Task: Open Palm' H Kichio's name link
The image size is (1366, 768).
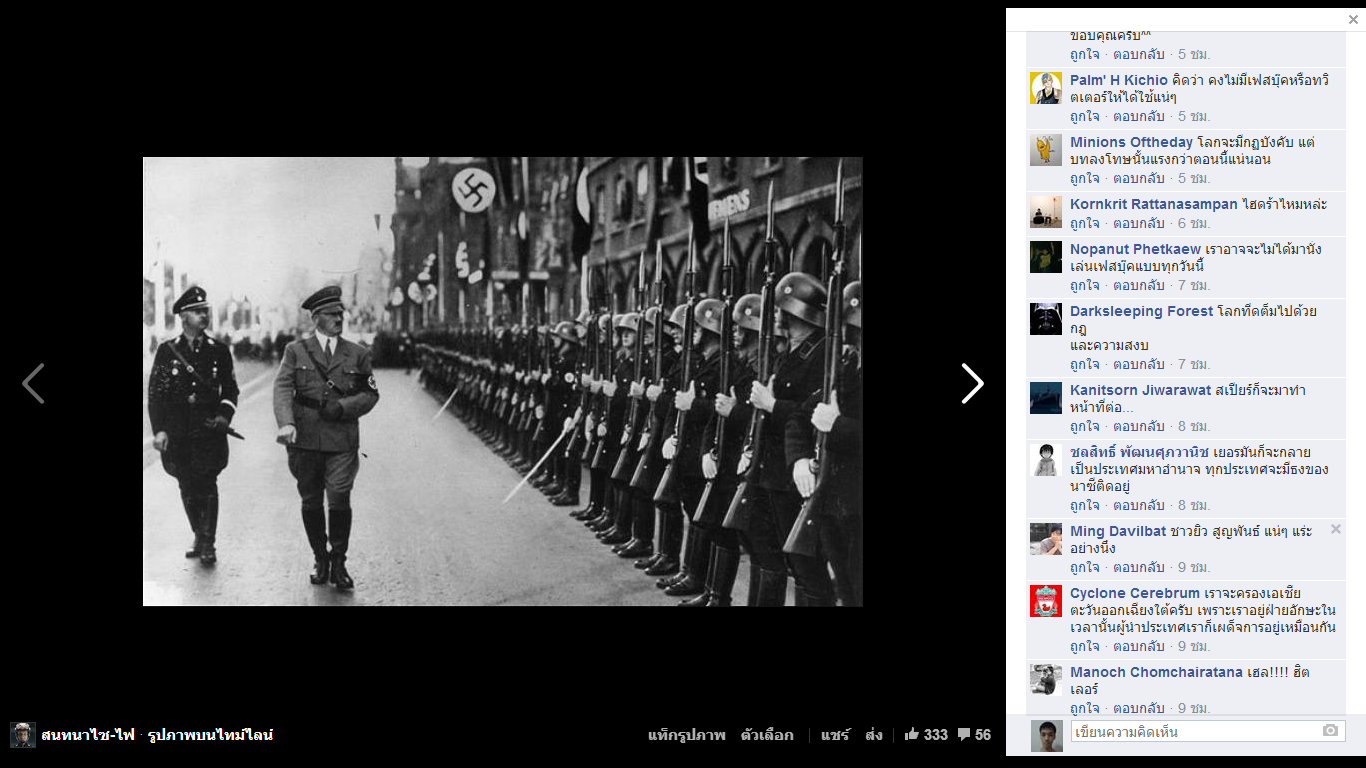Action: tap(1119, 80)
